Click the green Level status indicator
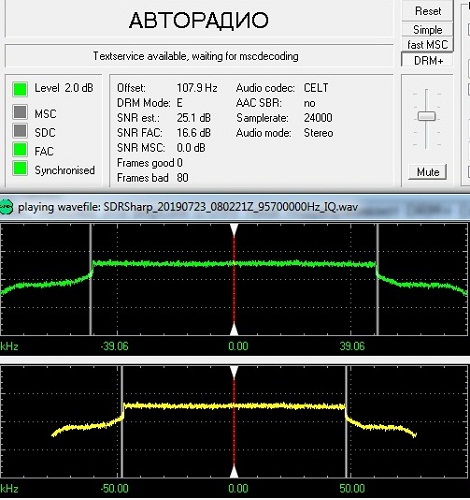 (20, 89)
